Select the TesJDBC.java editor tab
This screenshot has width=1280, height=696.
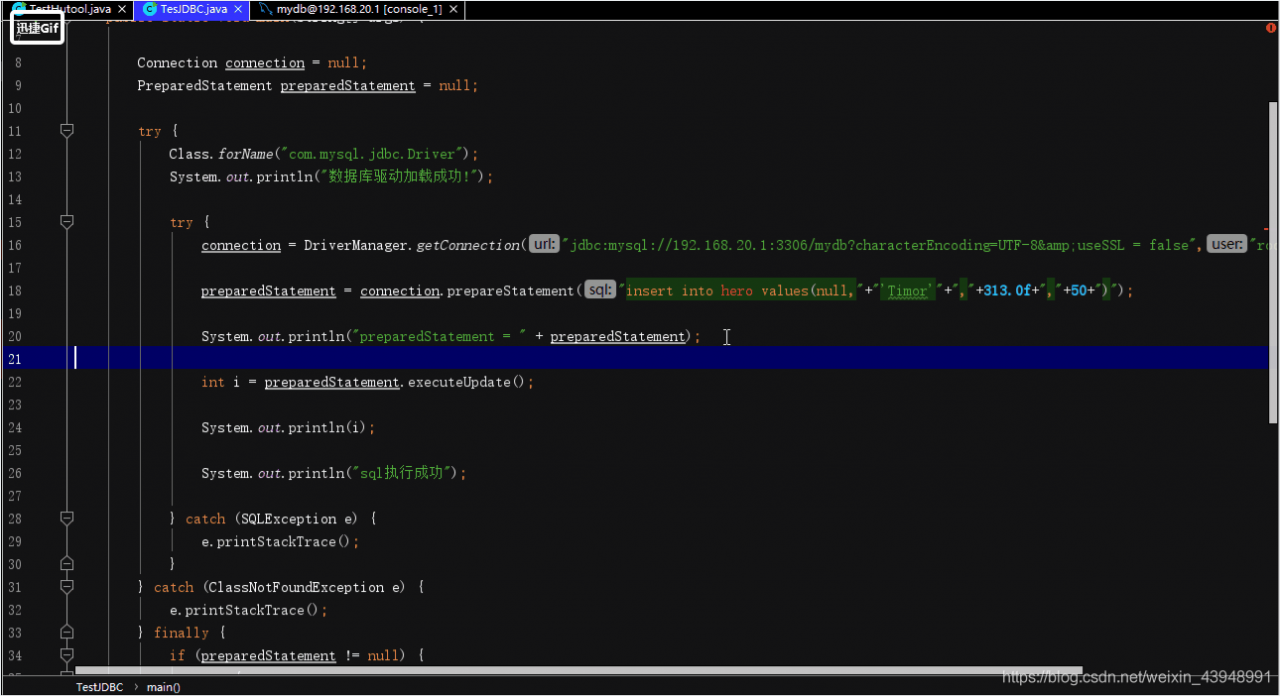tap(194, 8)
